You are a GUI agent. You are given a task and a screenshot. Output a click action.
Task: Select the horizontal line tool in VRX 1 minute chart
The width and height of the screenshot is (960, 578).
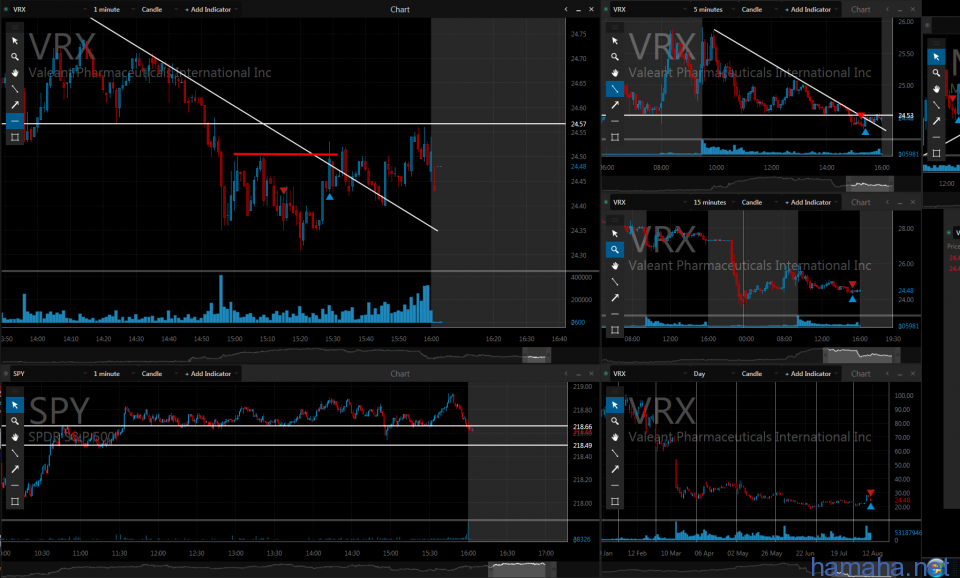[15, 121]
